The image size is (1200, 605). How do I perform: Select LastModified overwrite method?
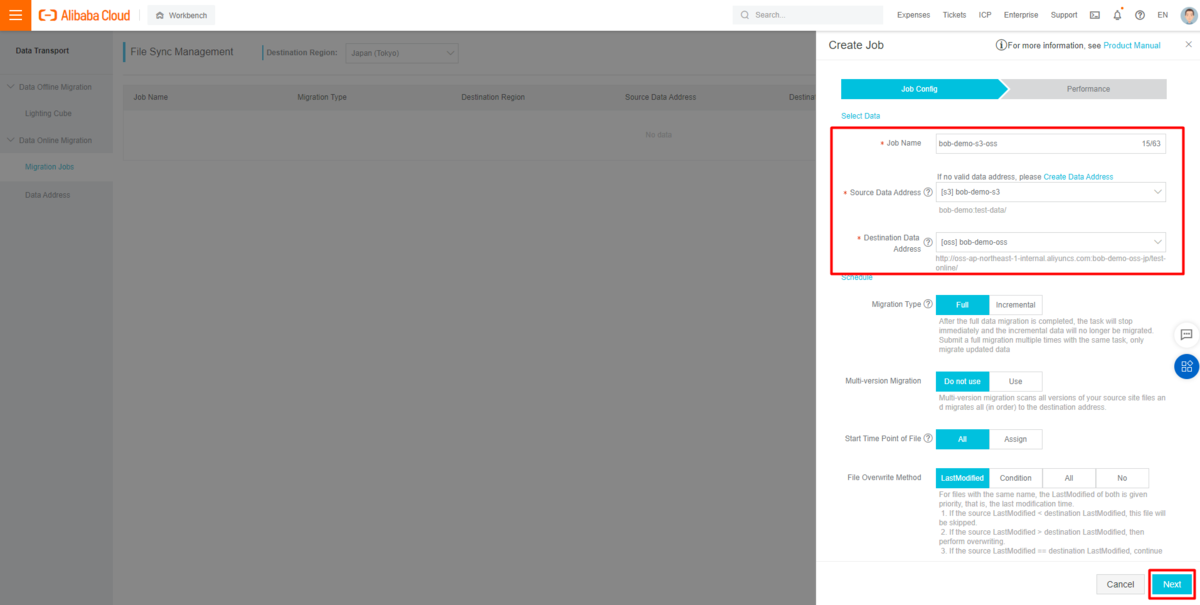pos(962,478)
